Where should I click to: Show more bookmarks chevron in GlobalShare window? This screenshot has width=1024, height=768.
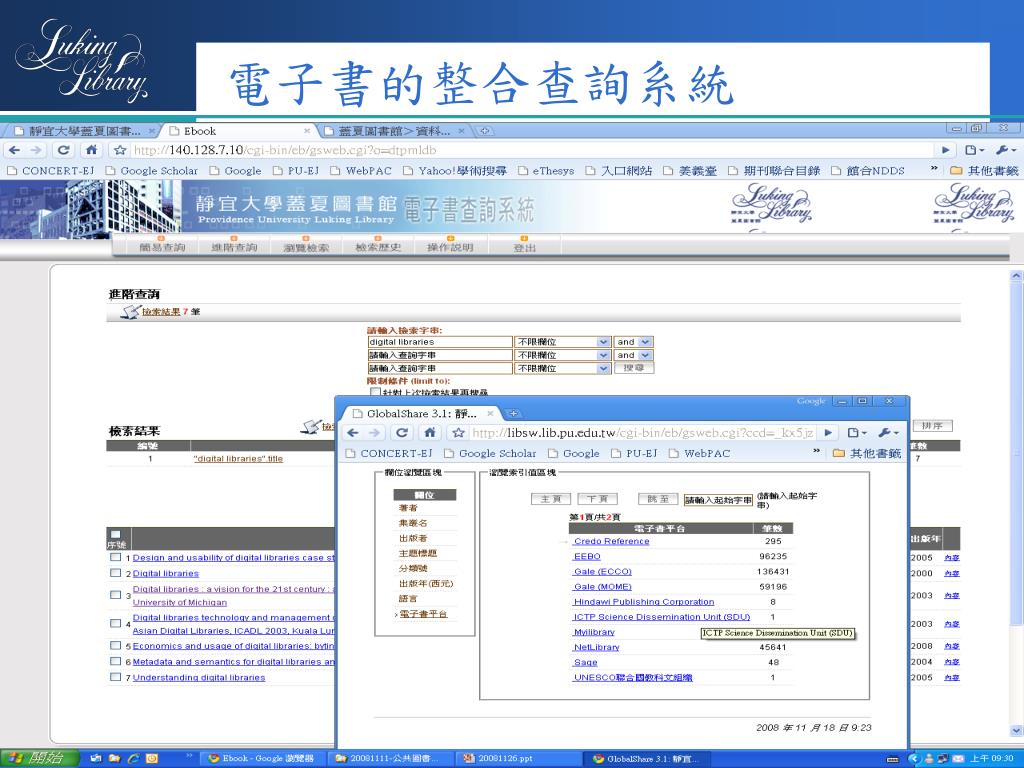(x=816, y=452)
